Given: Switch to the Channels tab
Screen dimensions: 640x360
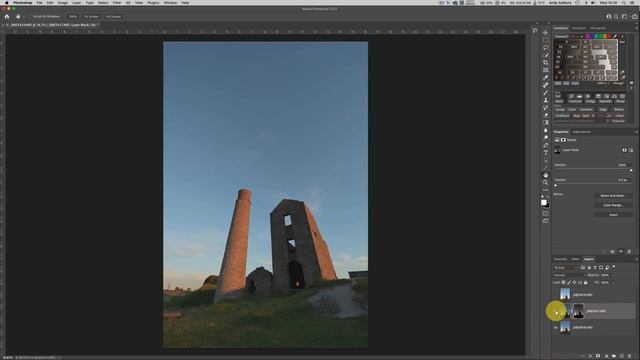Looking at the screenshot, I should coord(560,259).
